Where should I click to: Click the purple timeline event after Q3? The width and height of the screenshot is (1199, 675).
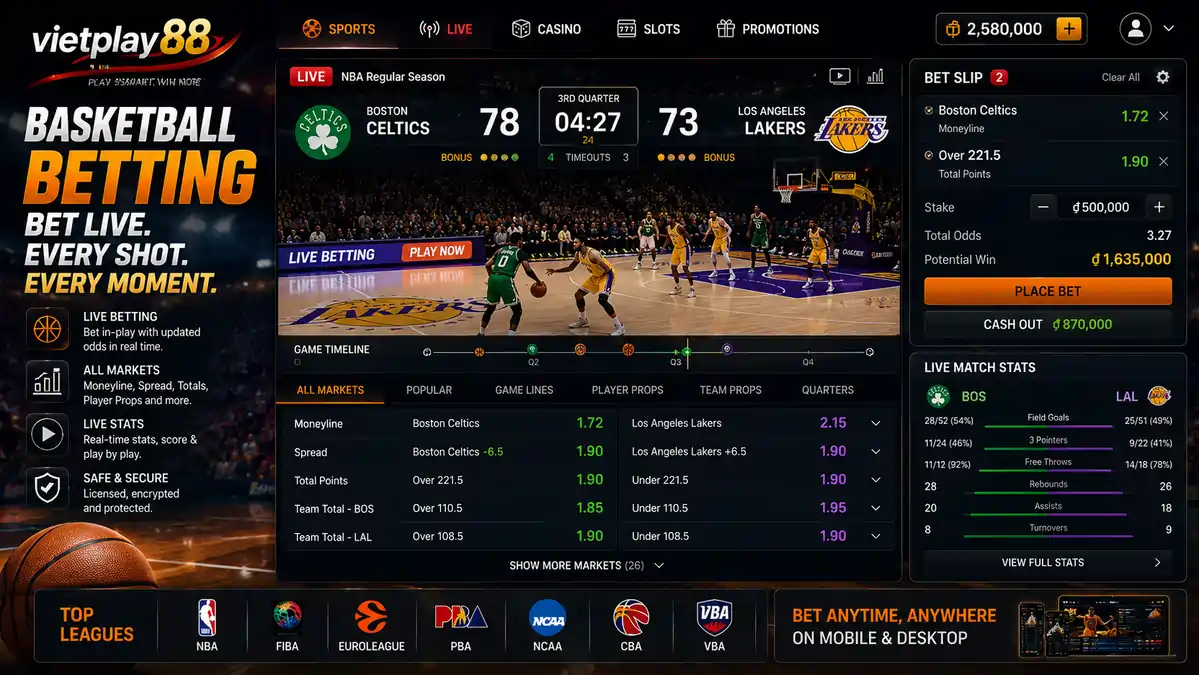point(727,349)
